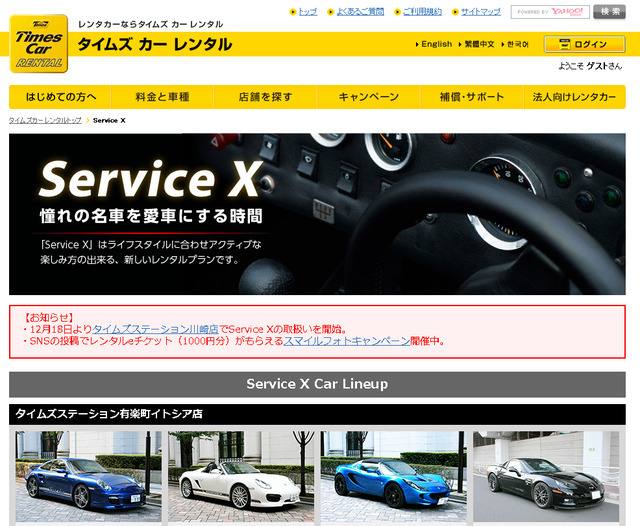Open the タイムズステーション川崎店 link
Image resolution: width=640 pixels, height=526 pixels.
(155, 329)
